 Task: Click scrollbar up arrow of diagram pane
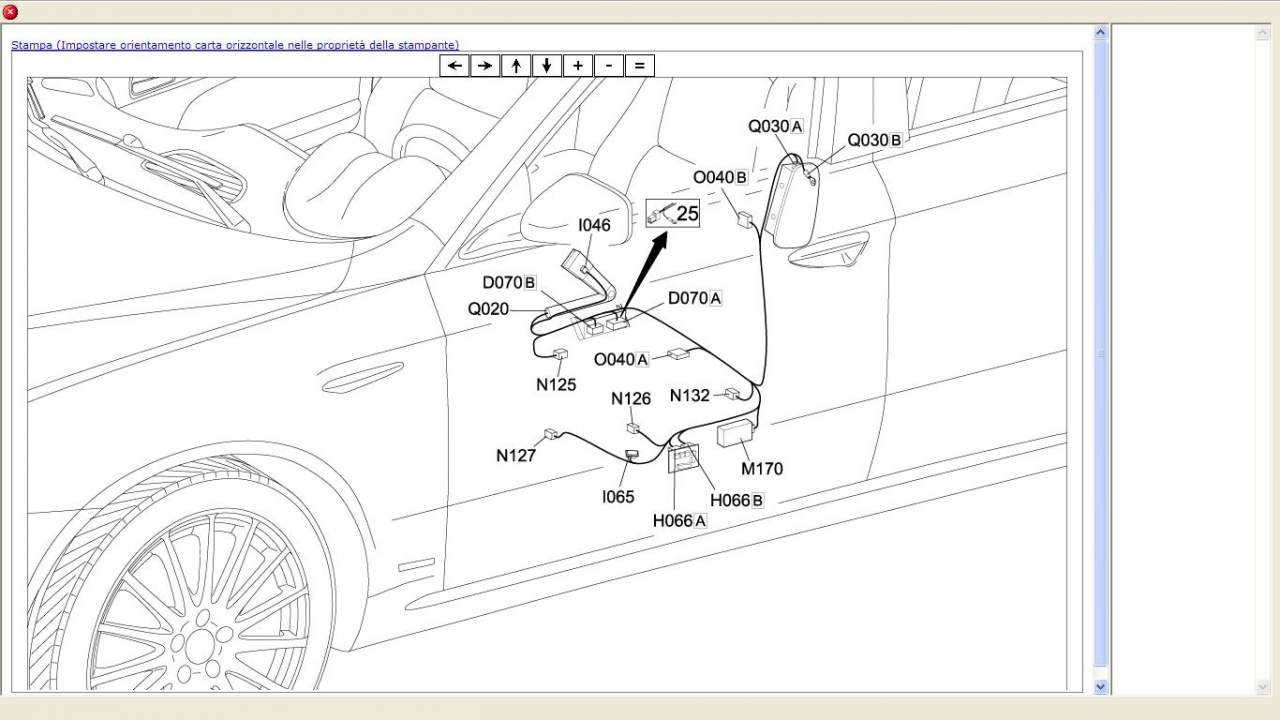tap(1101, 32)
